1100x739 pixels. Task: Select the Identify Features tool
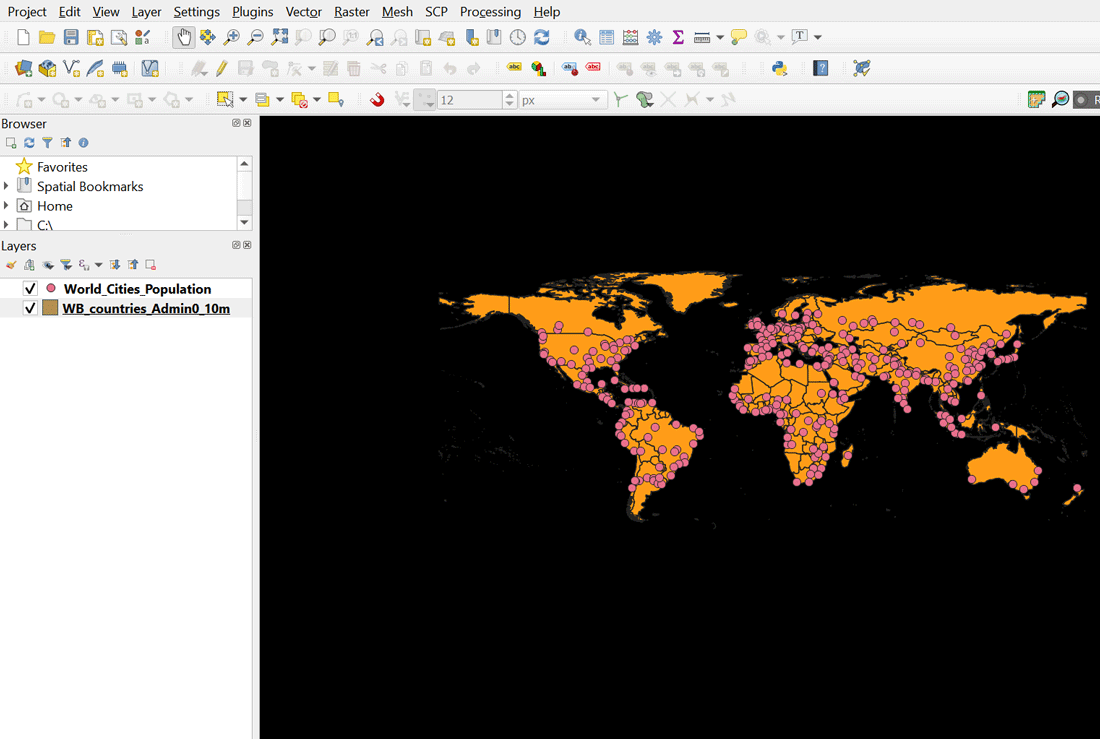tap(582, 37)
